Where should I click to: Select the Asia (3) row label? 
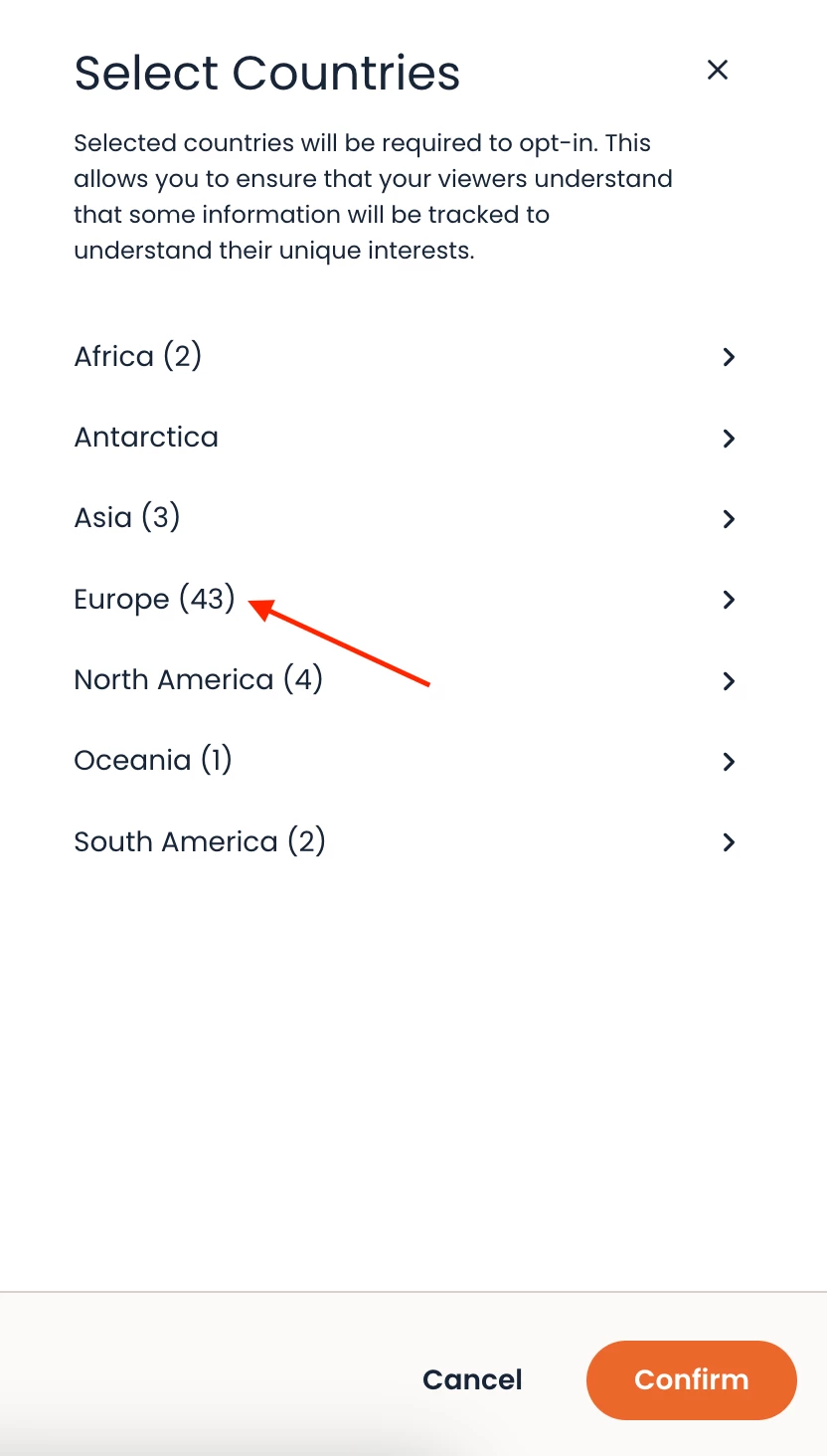tap(127, 518)
